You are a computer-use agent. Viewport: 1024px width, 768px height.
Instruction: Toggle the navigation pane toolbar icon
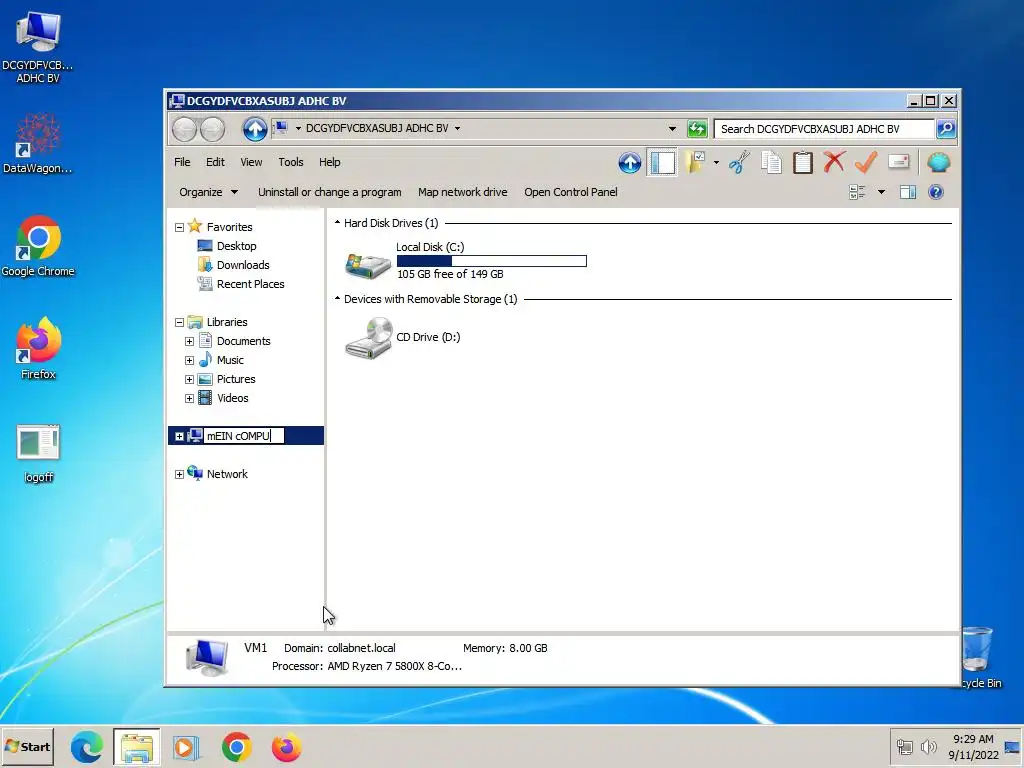point(662,163)
